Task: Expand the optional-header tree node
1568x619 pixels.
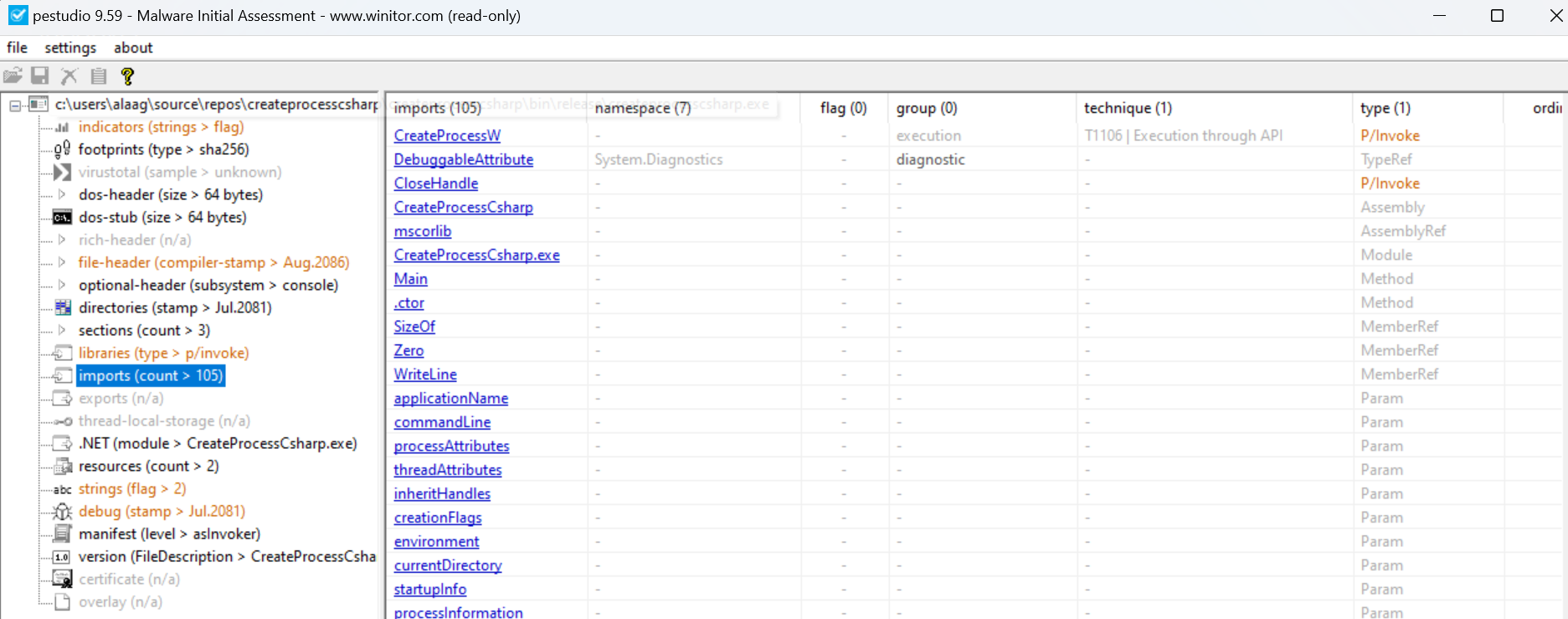Action: pos(62,285)
